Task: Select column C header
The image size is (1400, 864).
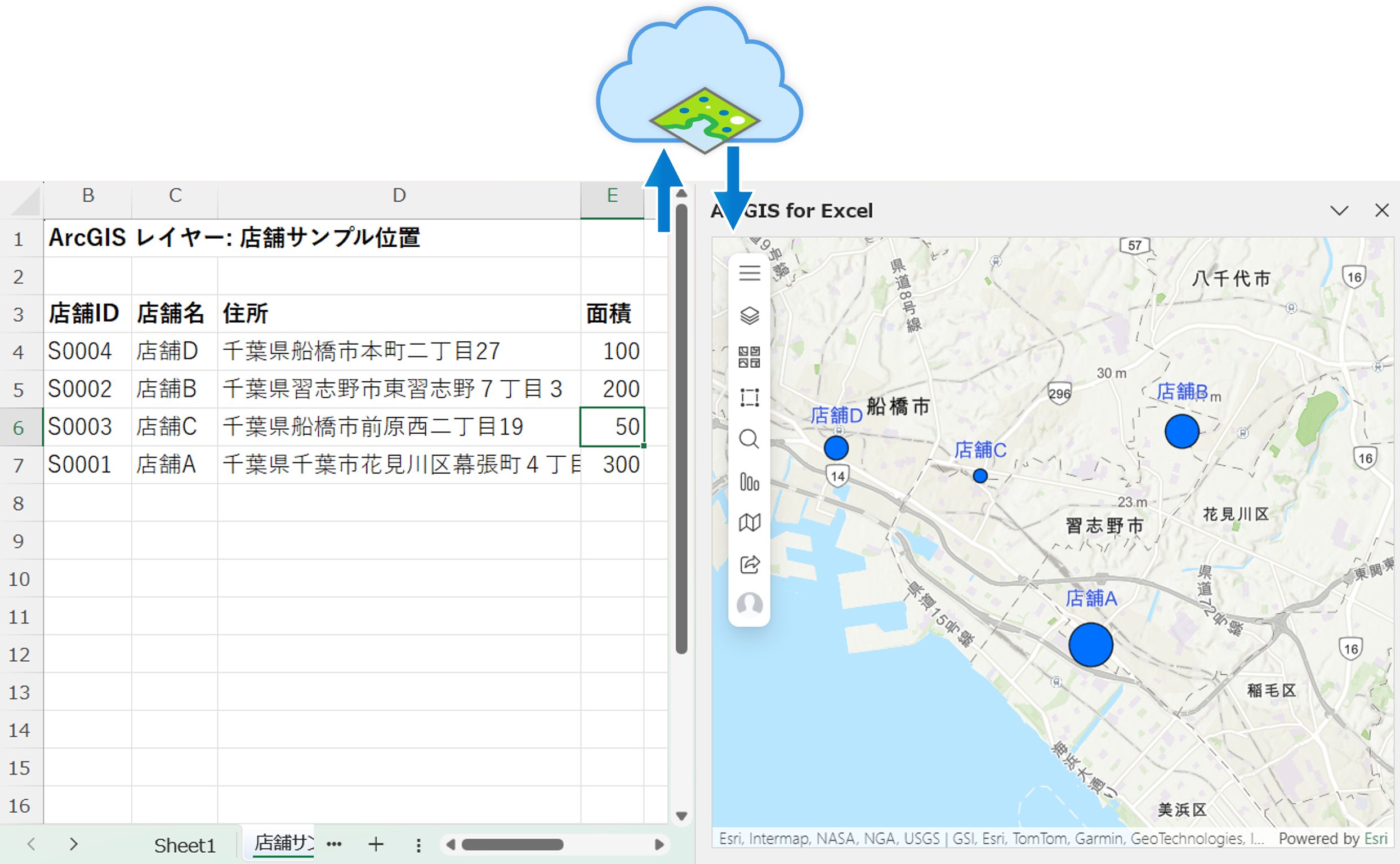Action: (175, 195)
